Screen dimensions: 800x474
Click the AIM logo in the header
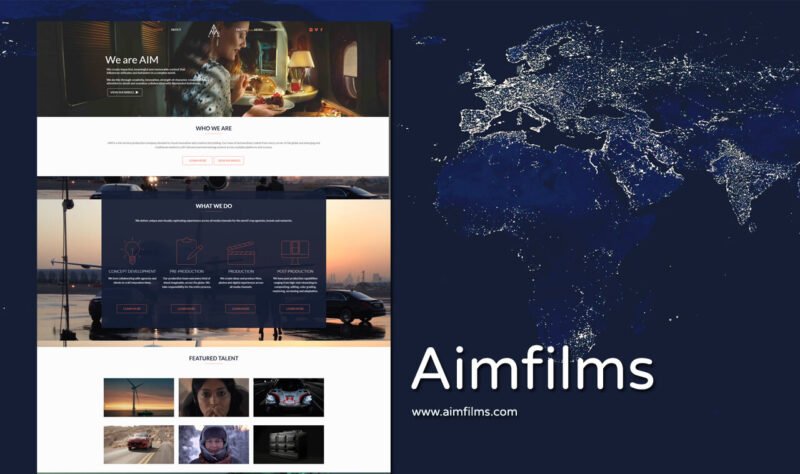click(x=213, y=31)
